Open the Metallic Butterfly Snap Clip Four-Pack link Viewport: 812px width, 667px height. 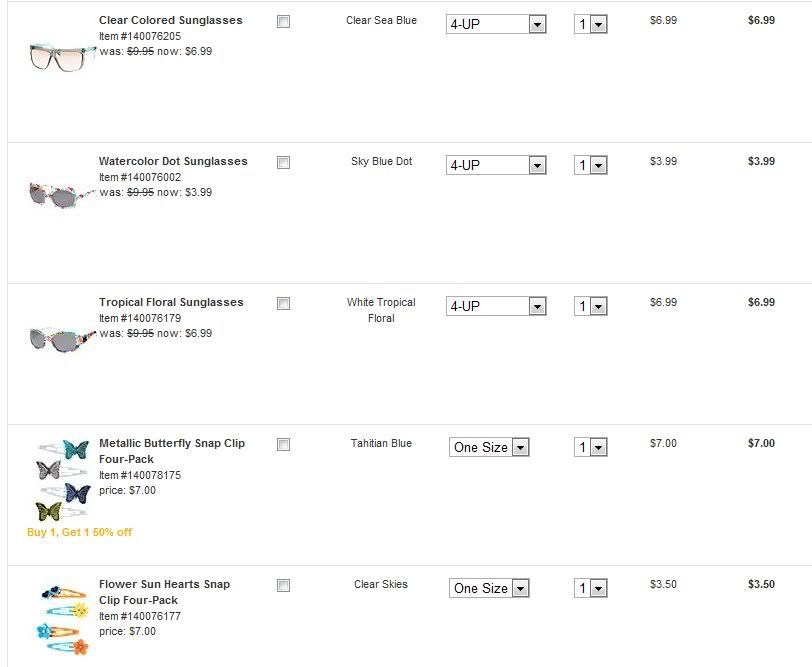coord(171,451)
